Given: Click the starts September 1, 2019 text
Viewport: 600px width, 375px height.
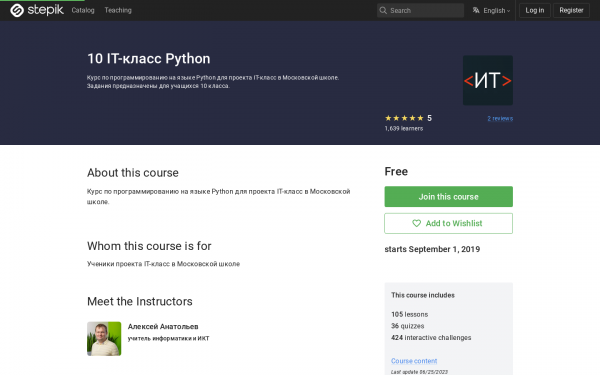Looking at the screenshot, I should pos(432,249).
